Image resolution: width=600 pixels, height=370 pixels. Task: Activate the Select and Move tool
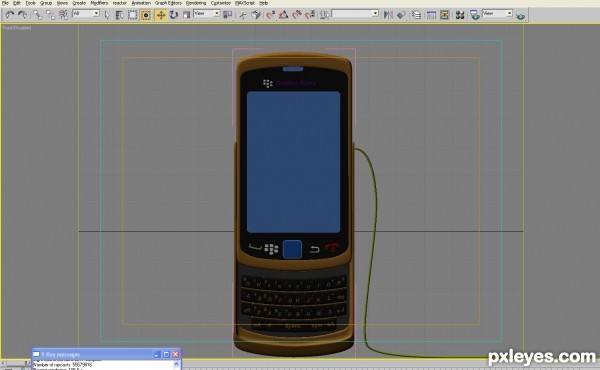[x=161, y=15]
